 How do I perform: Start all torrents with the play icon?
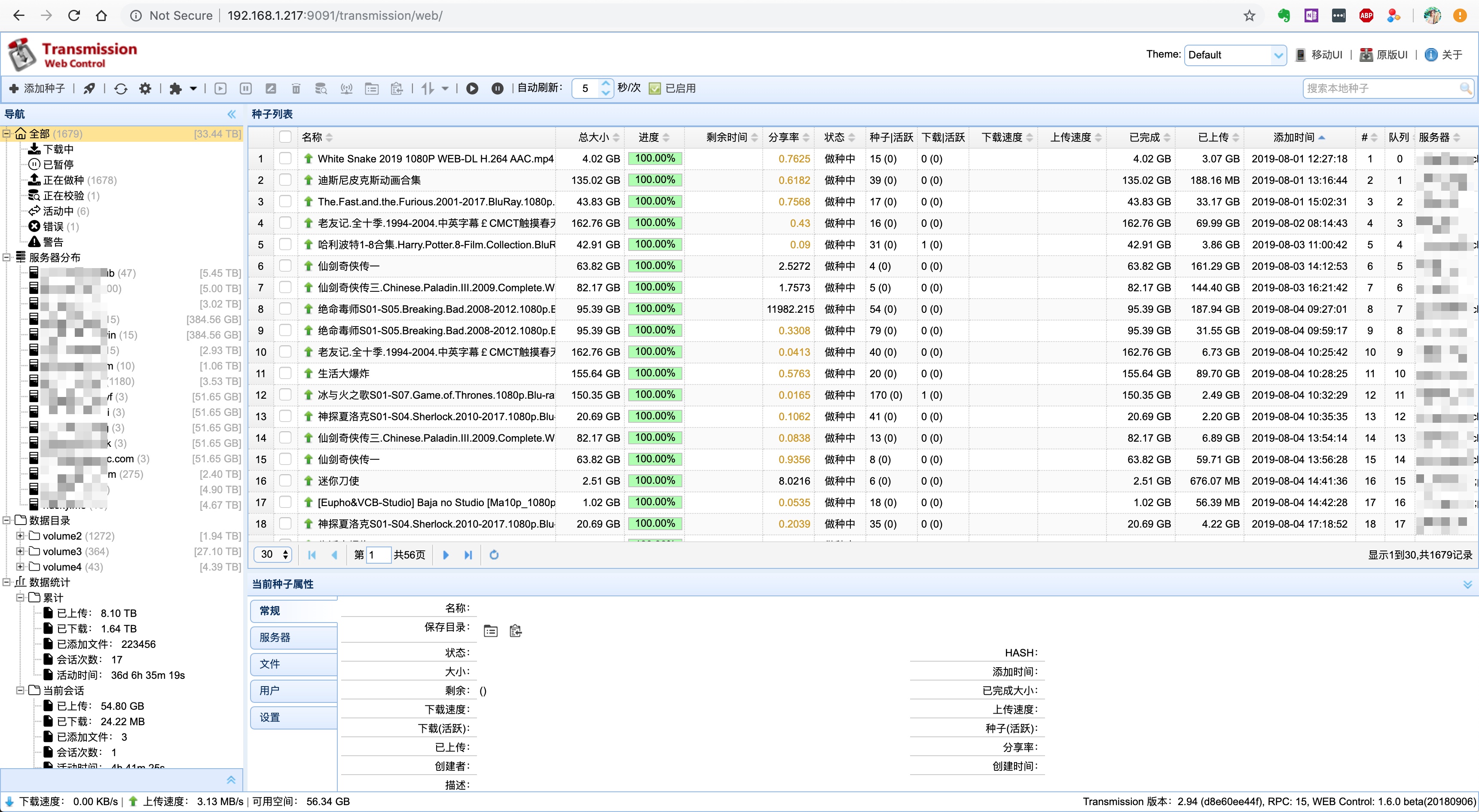[x=473, y=88]
